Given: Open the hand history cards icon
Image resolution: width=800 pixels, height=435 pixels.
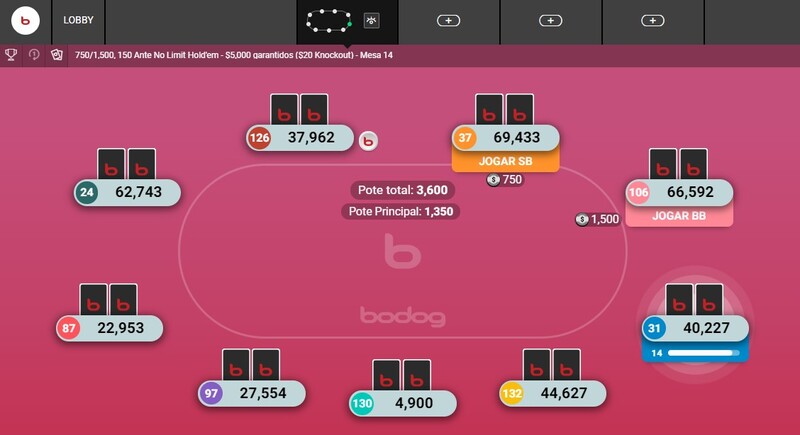Looking at the screenshot, I should click(x=57, y=55).
